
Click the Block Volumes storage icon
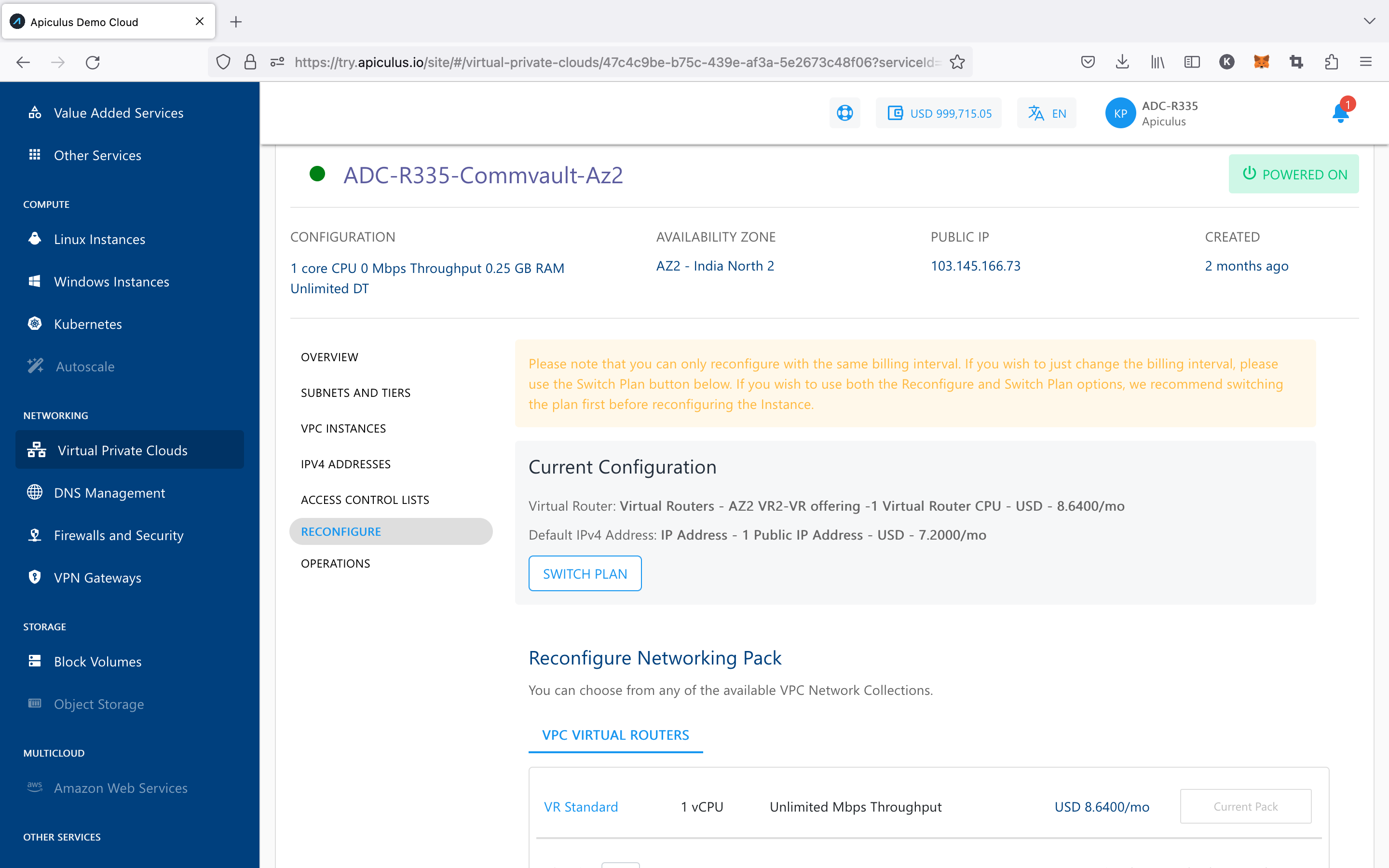pos(35,660)
